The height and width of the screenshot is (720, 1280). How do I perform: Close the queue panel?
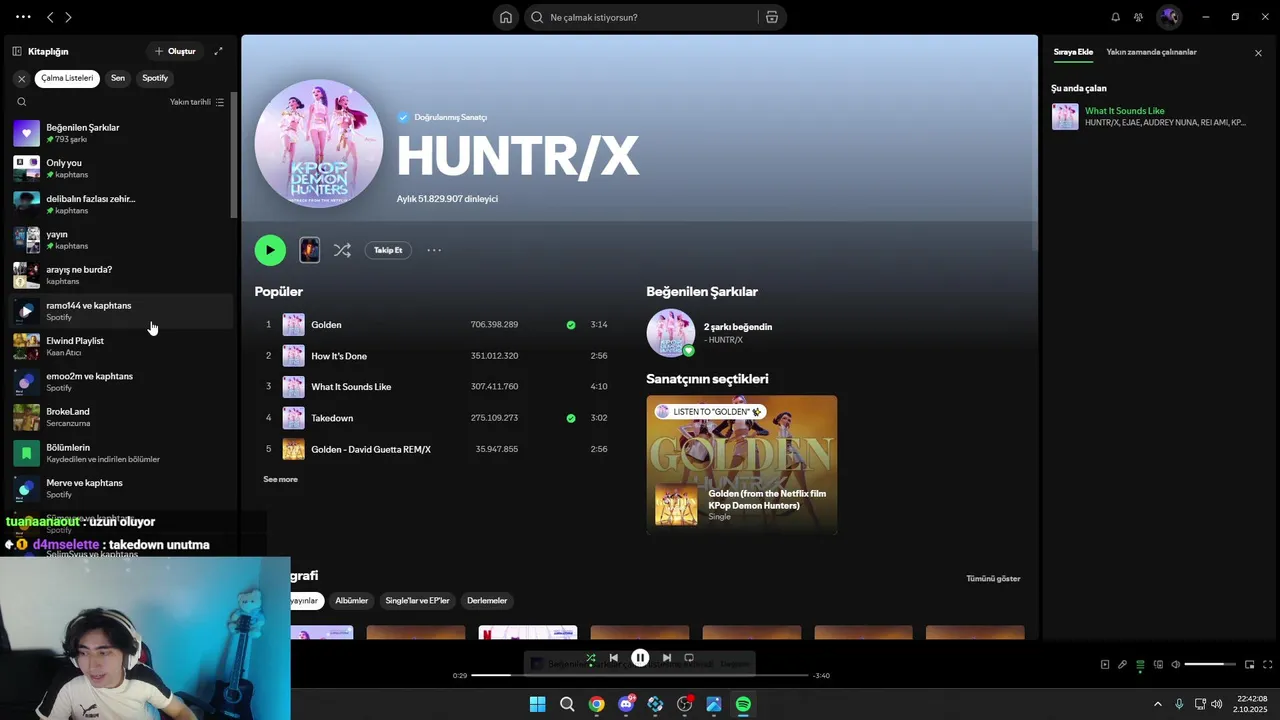(1258, 53)
